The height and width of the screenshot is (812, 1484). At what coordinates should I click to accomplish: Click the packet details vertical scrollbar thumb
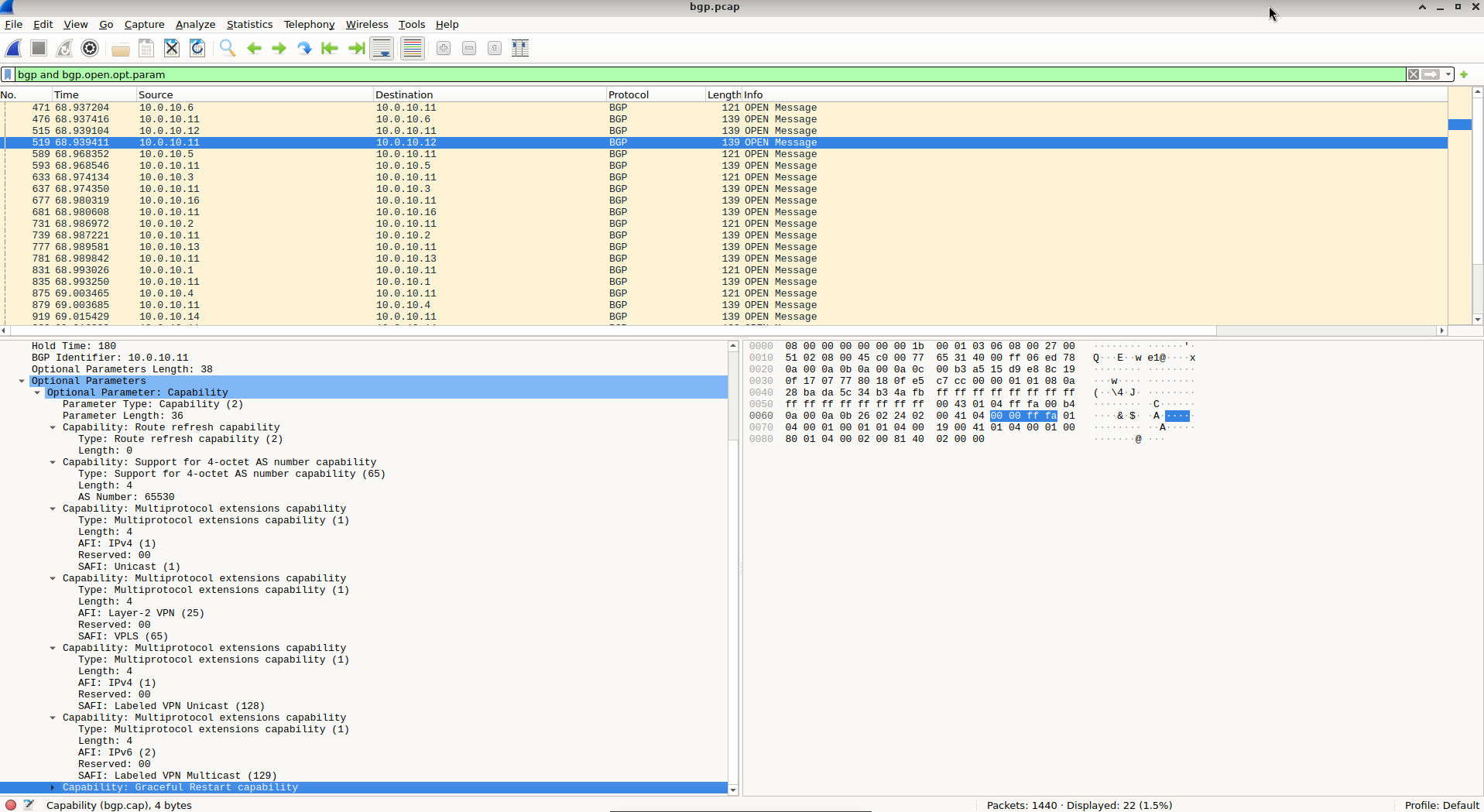click(733, 396)
